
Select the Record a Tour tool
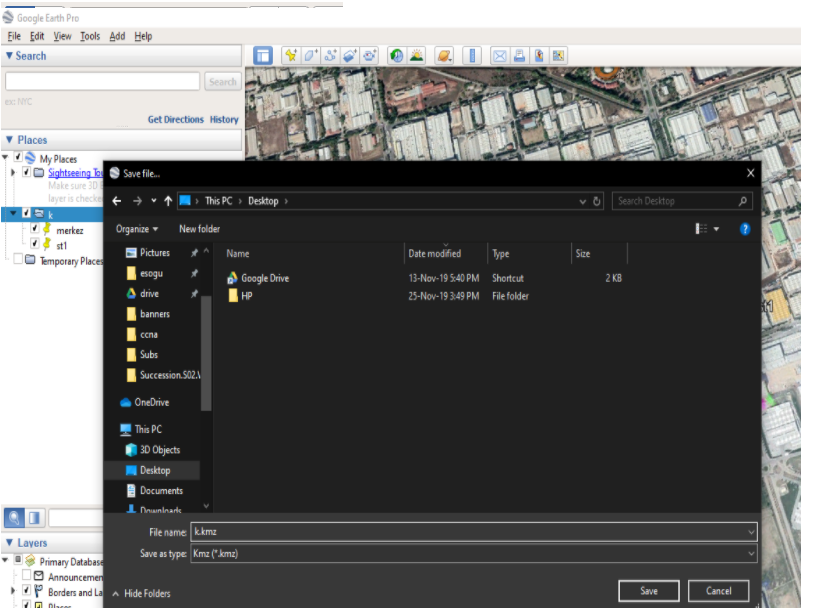369,56
